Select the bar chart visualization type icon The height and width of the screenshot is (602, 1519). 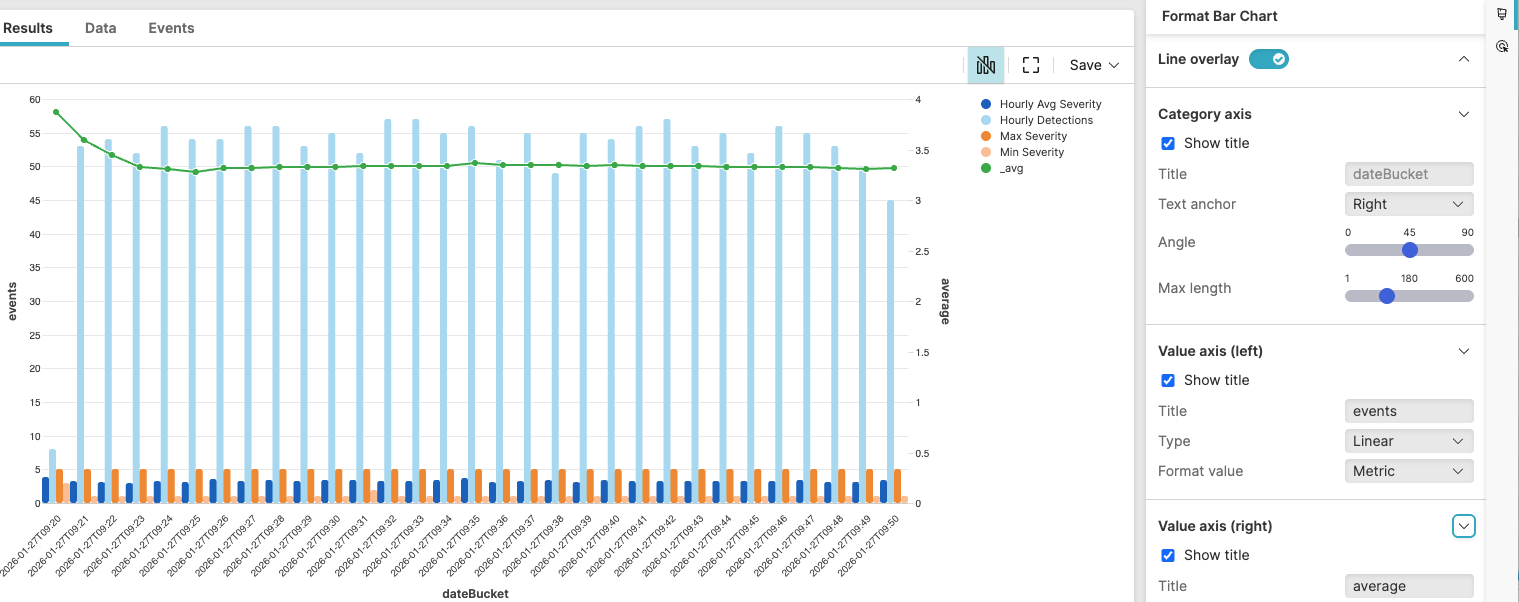985,64
